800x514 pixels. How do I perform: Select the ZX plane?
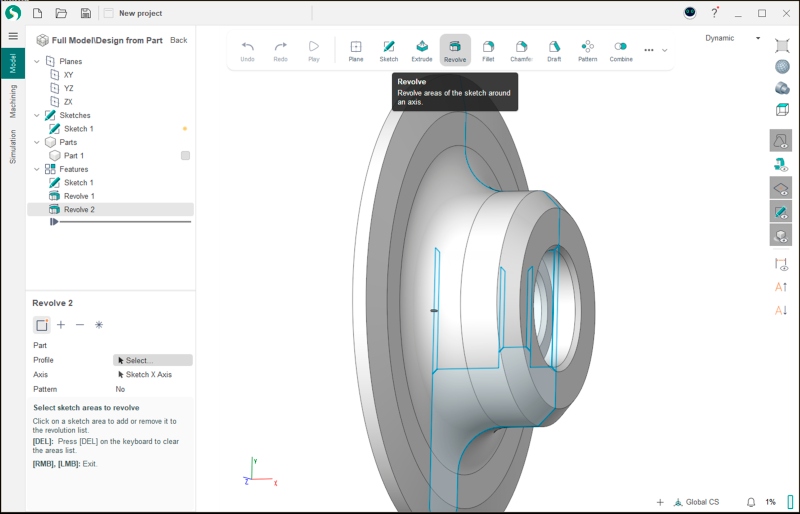(68, 102)
